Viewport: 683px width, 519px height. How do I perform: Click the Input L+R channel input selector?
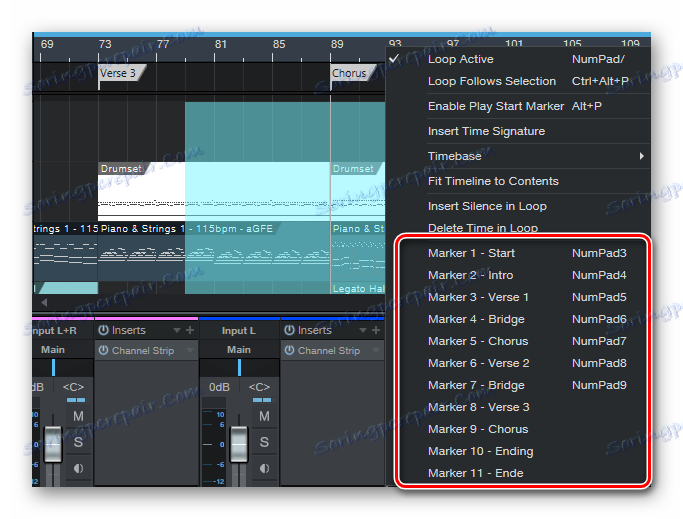coord(63,331)
